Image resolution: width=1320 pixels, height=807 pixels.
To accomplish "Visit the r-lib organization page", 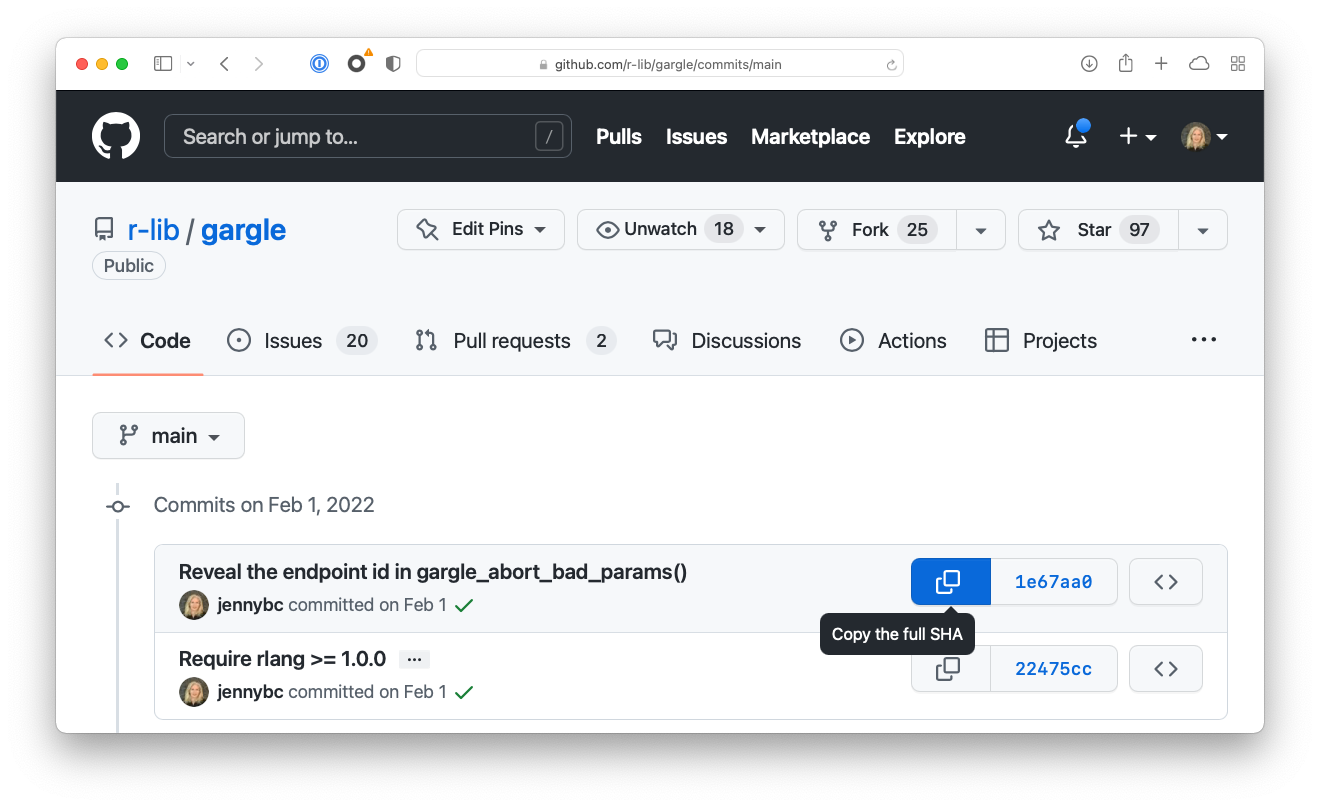I will click(x=154, y=229).
